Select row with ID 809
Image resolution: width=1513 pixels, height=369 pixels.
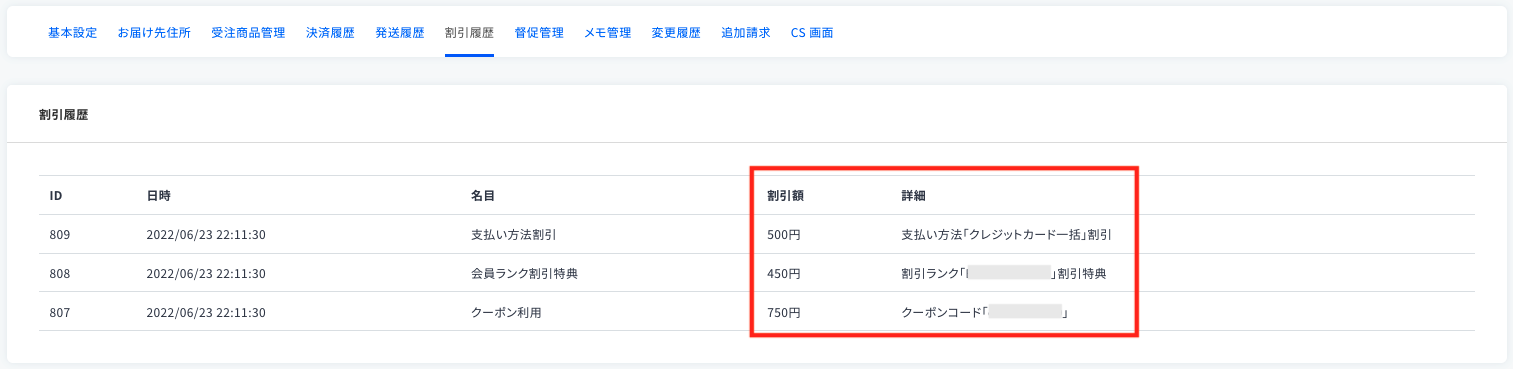[756, 234]
